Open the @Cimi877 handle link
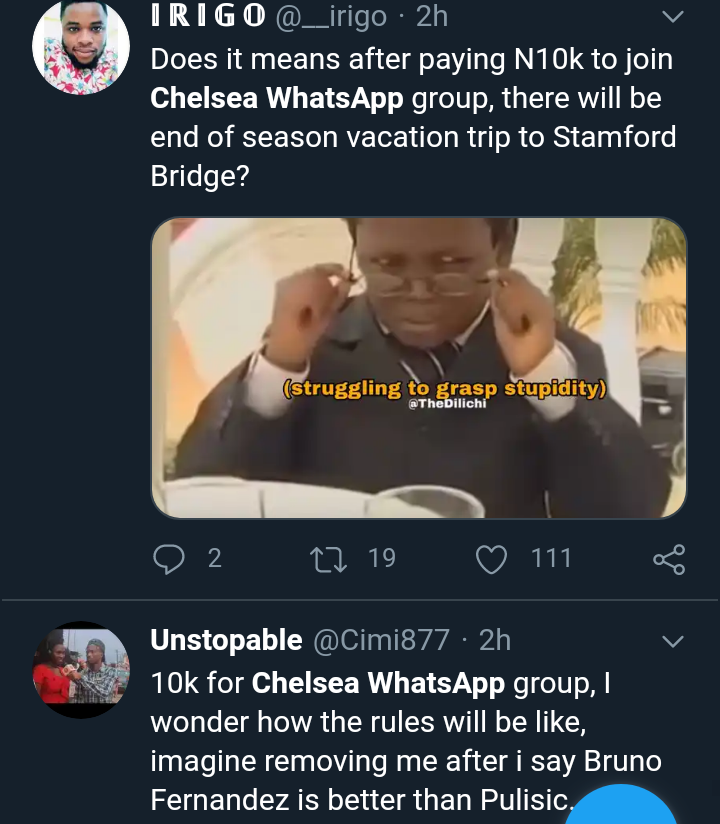The image size is (720, 824). click(x=382, y=640)
